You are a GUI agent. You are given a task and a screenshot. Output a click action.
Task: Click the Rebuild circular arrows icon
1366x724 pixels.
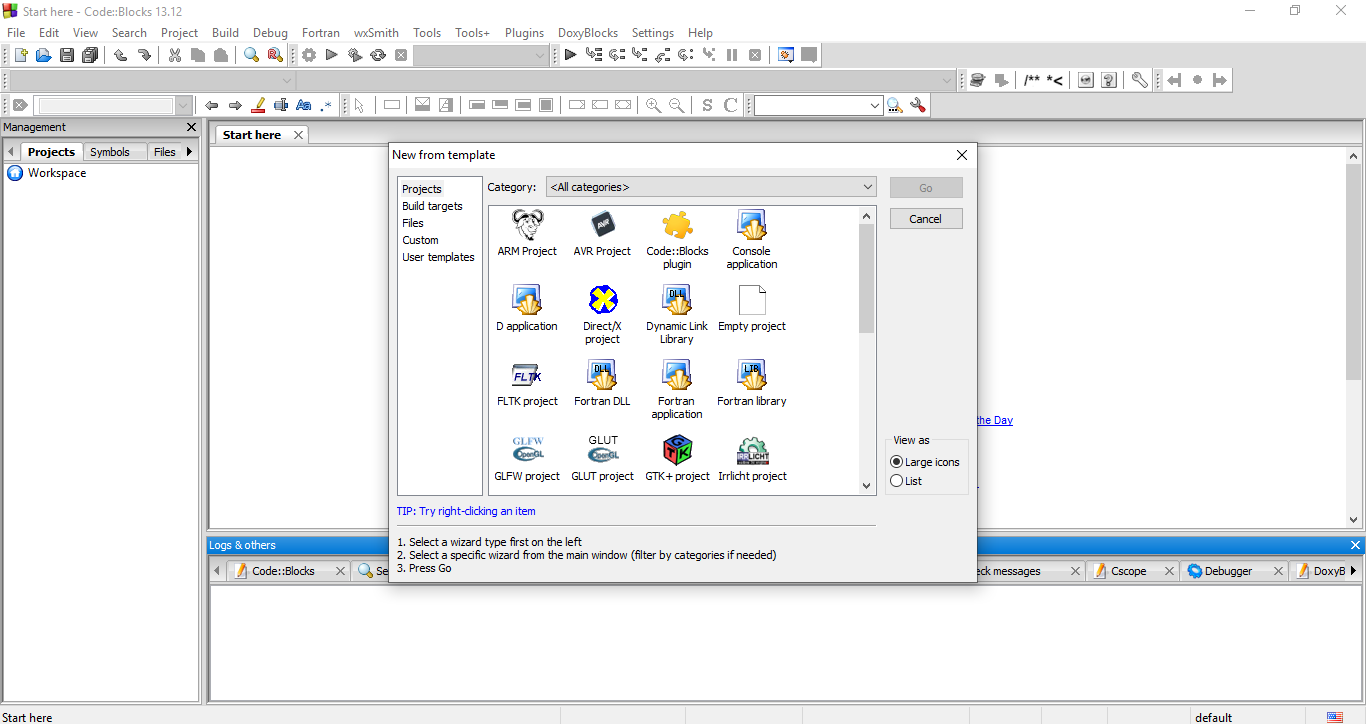tap(378, 55)
